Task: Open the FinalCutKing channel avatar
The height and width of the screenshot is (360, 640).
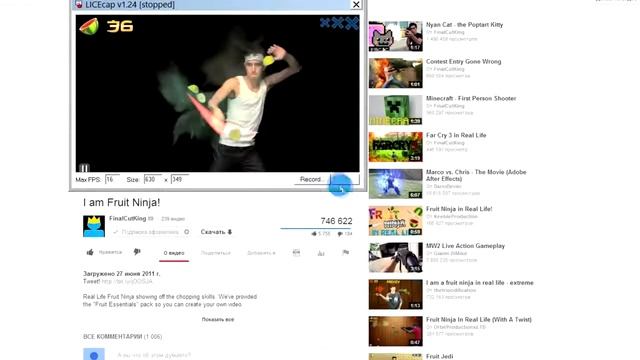Action: [x=94, y=226]
